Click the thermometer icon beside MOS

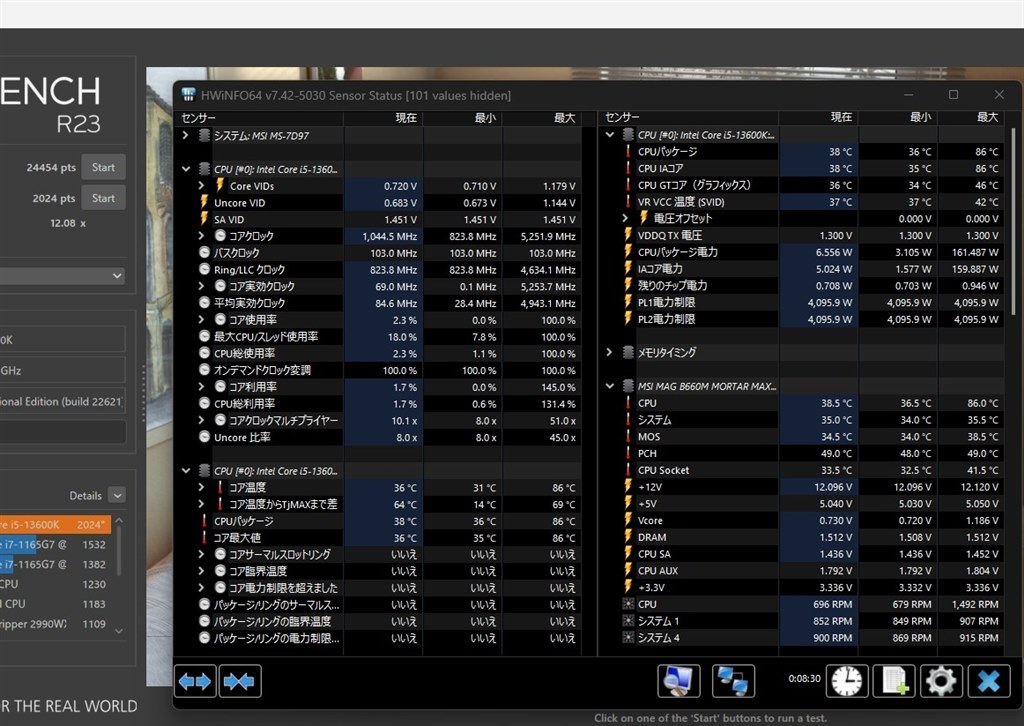[x=628, y=437]
